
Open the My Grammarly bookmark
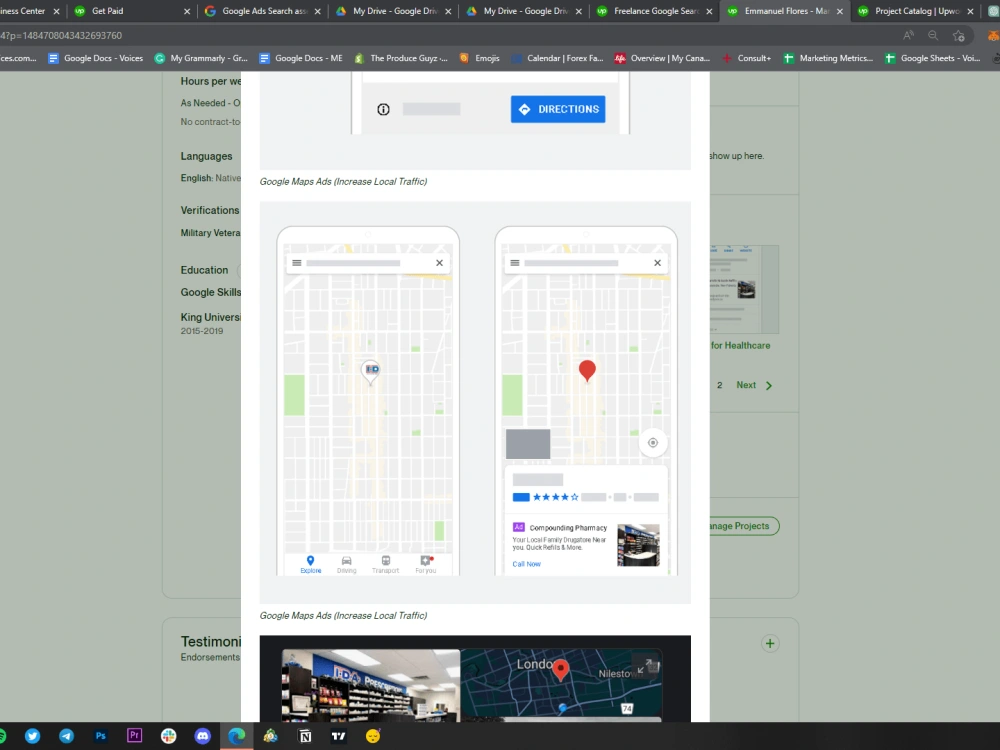coord(201,58)
